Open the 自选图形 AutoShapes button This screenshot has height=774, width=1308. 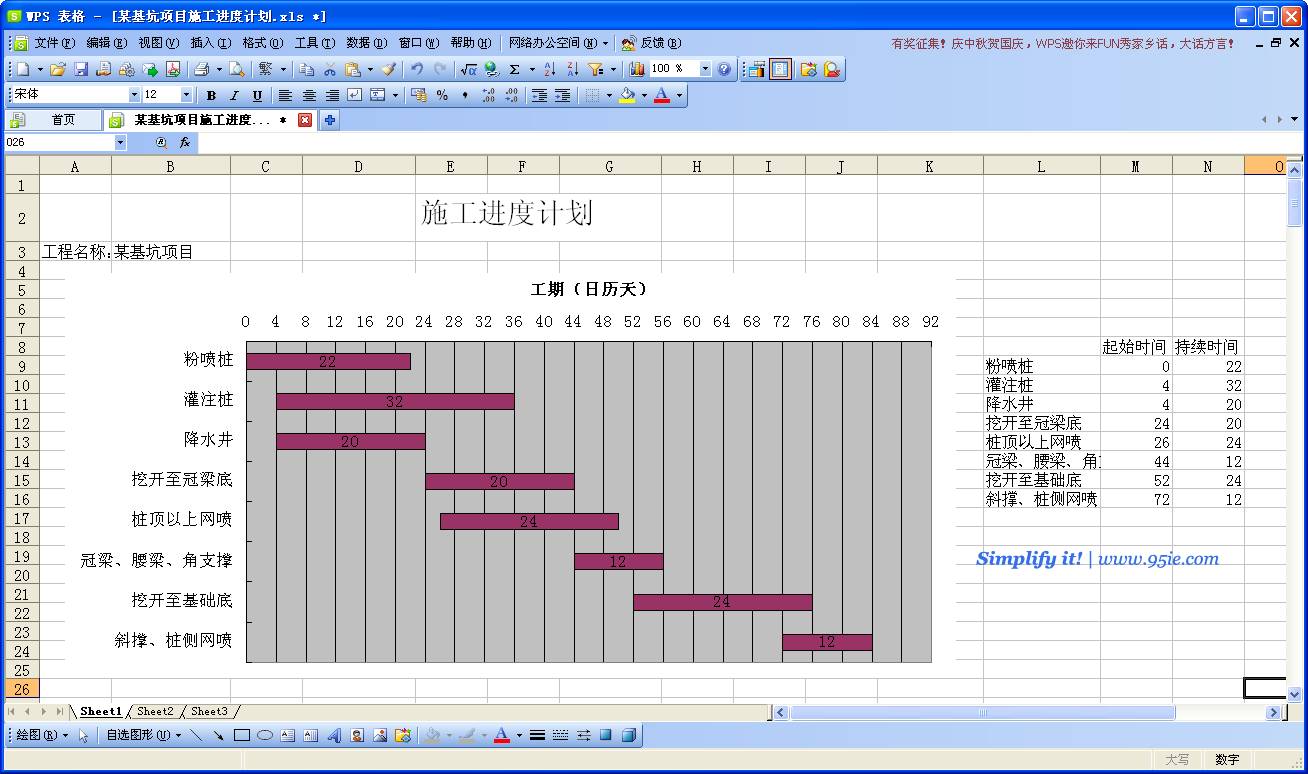tap(144, 735)
